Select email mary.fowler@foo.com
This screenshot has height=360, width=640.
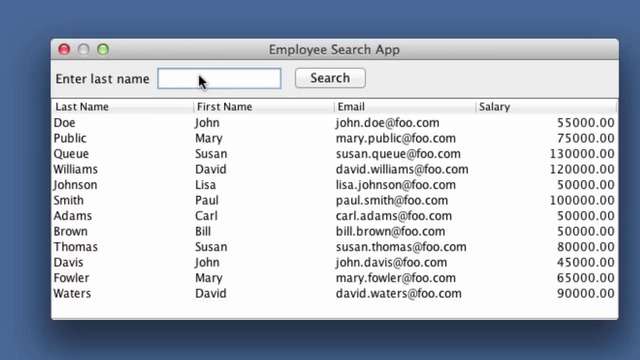[396, 278]
